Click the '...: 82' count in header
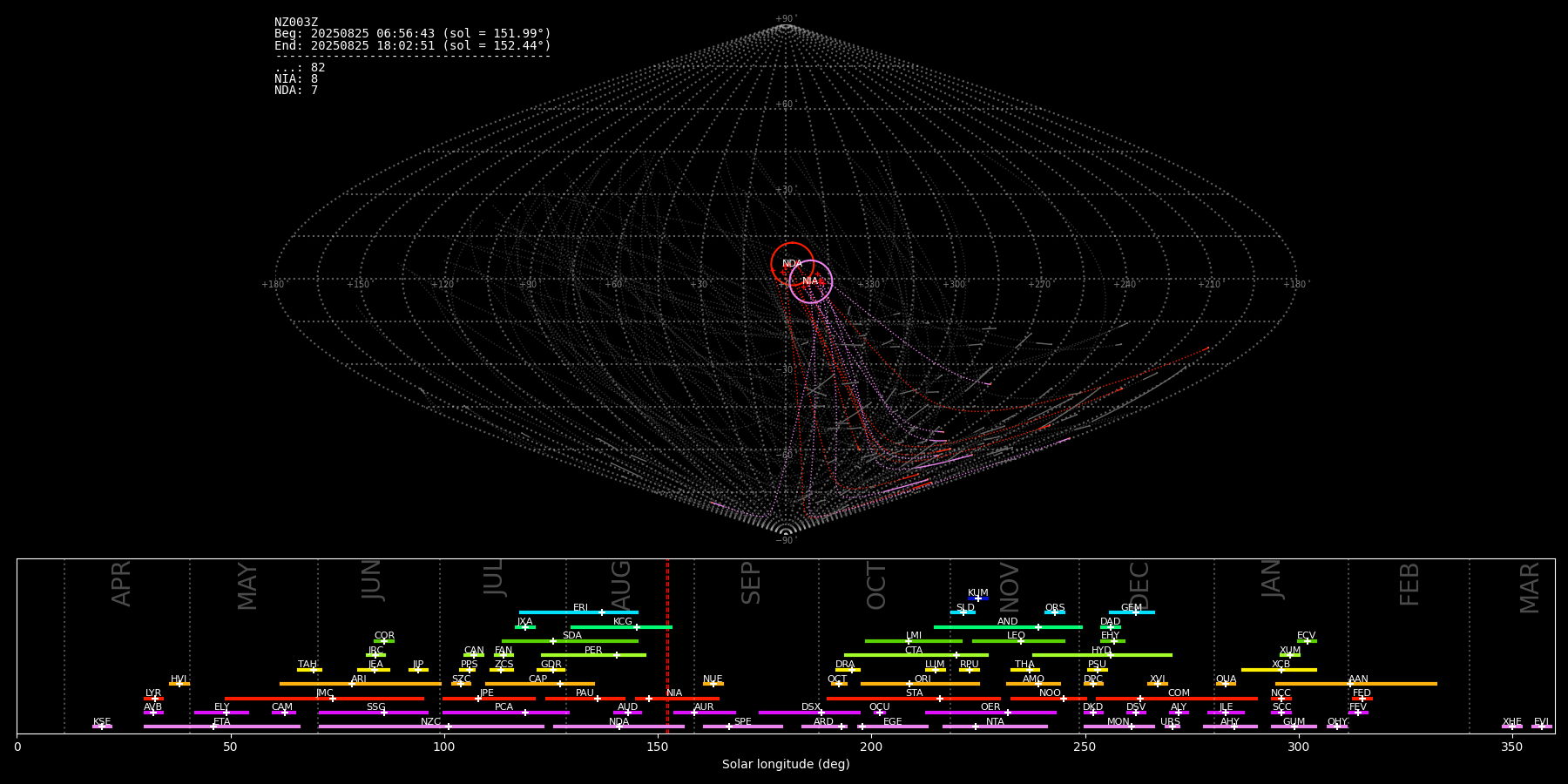This screenshot has width=1568, height=784. click(x=300, y=68)
